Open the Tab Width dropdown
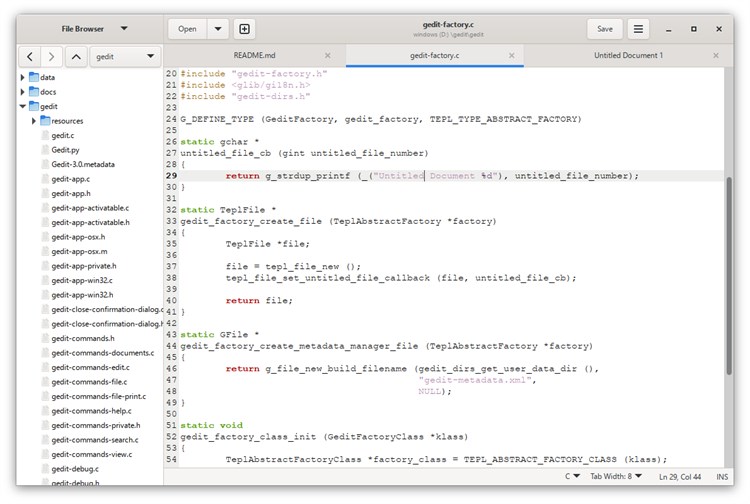 click(x=616, y=476)
